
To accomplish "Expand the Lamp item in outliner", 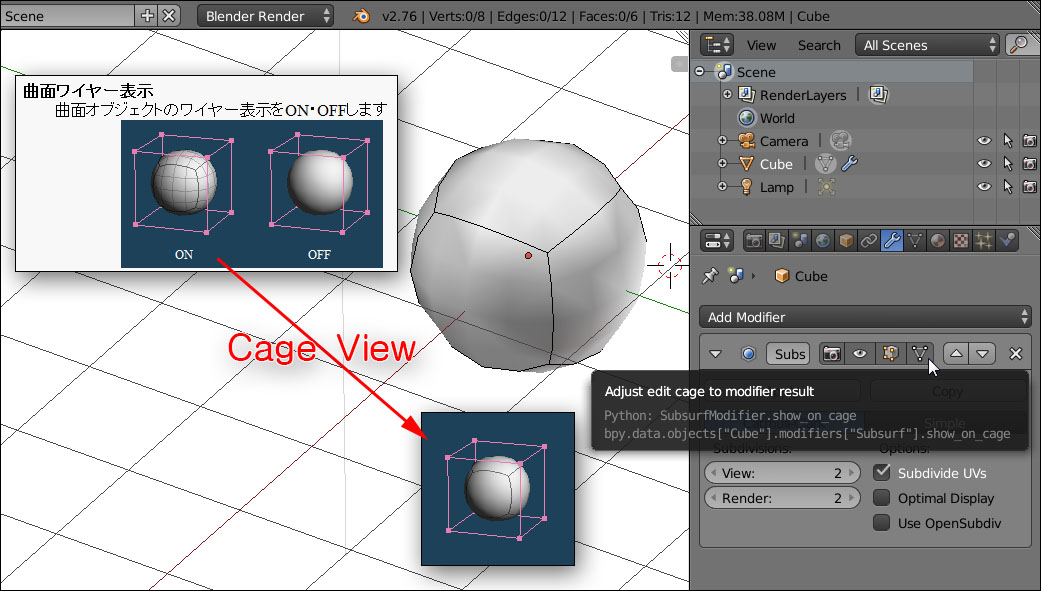I will (x=722, y=187).
